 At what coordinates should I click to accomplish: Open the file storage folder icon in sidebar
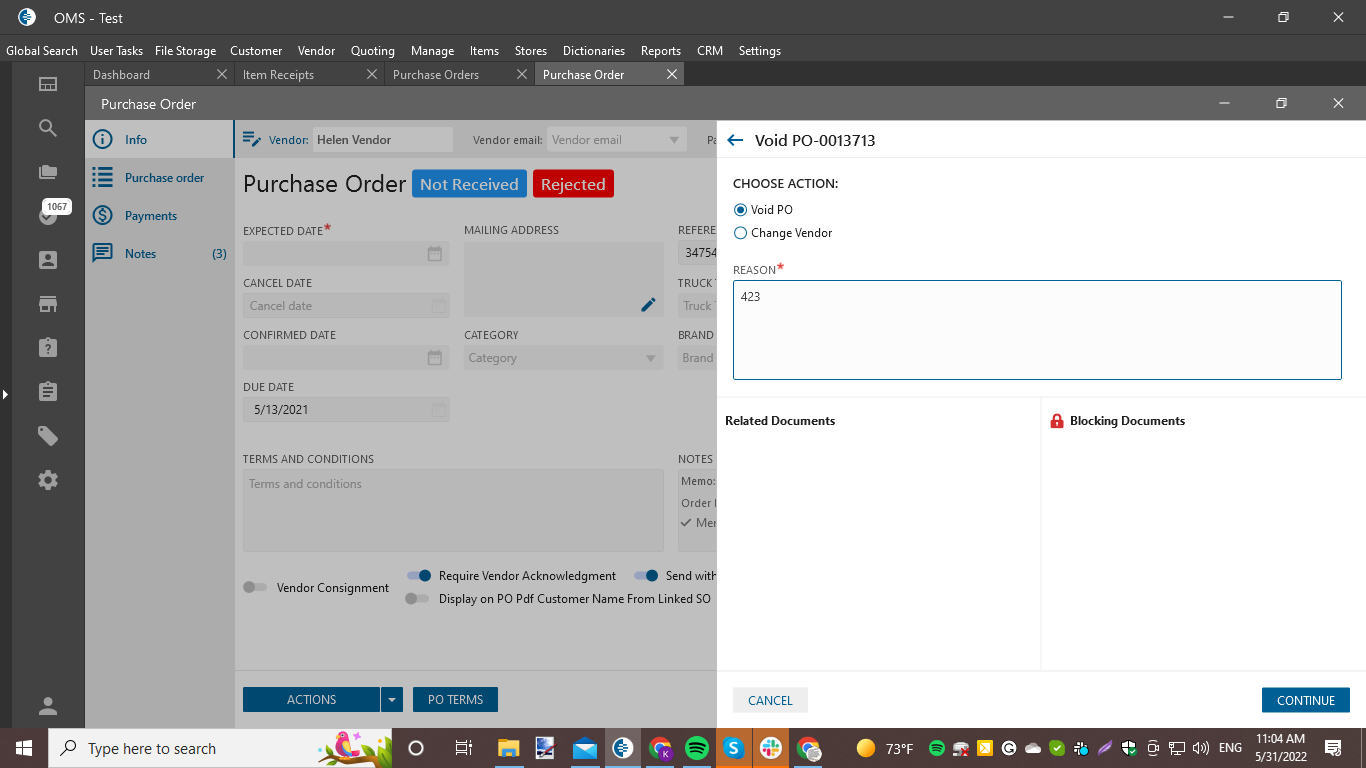point(48,172)
